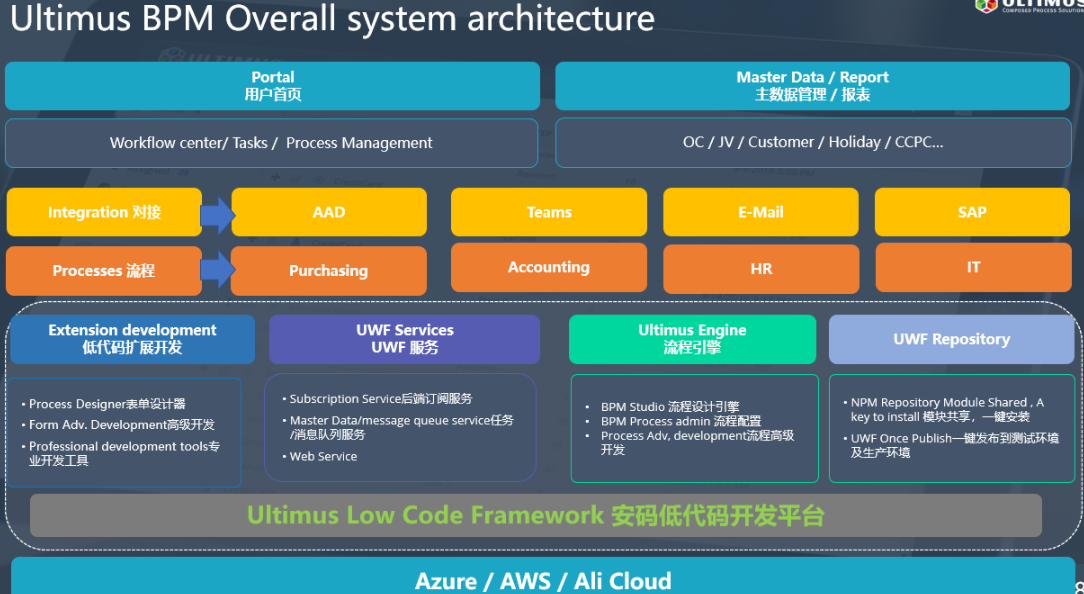Image resolution: width=1084 pixels, height=594 pixels.
Task: Click the Ultimus logo in the corner
Action: pyautogui.click(x=1029, y=6)
